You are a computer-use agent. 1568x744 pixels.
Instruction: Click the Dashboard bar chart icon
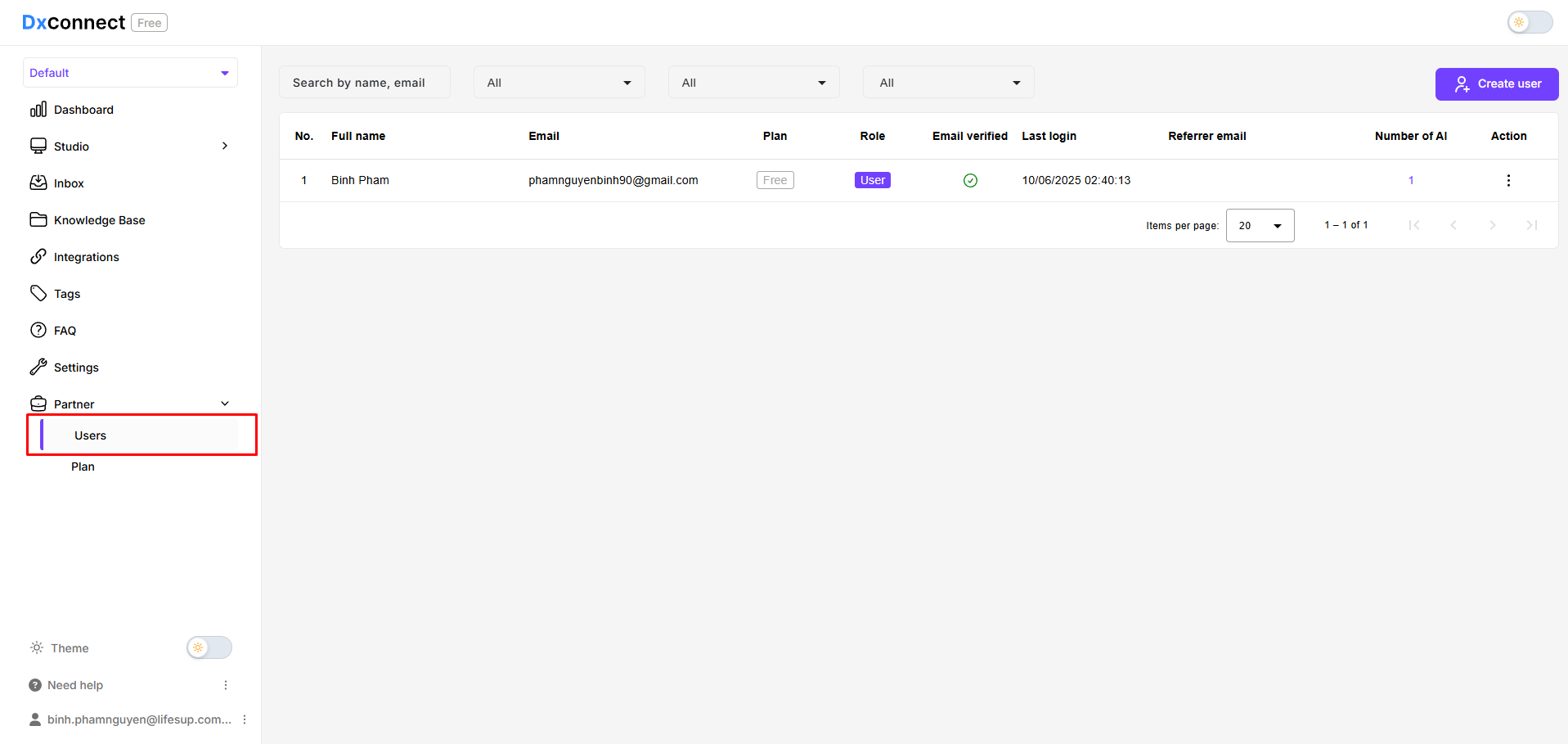pos(38,110)
